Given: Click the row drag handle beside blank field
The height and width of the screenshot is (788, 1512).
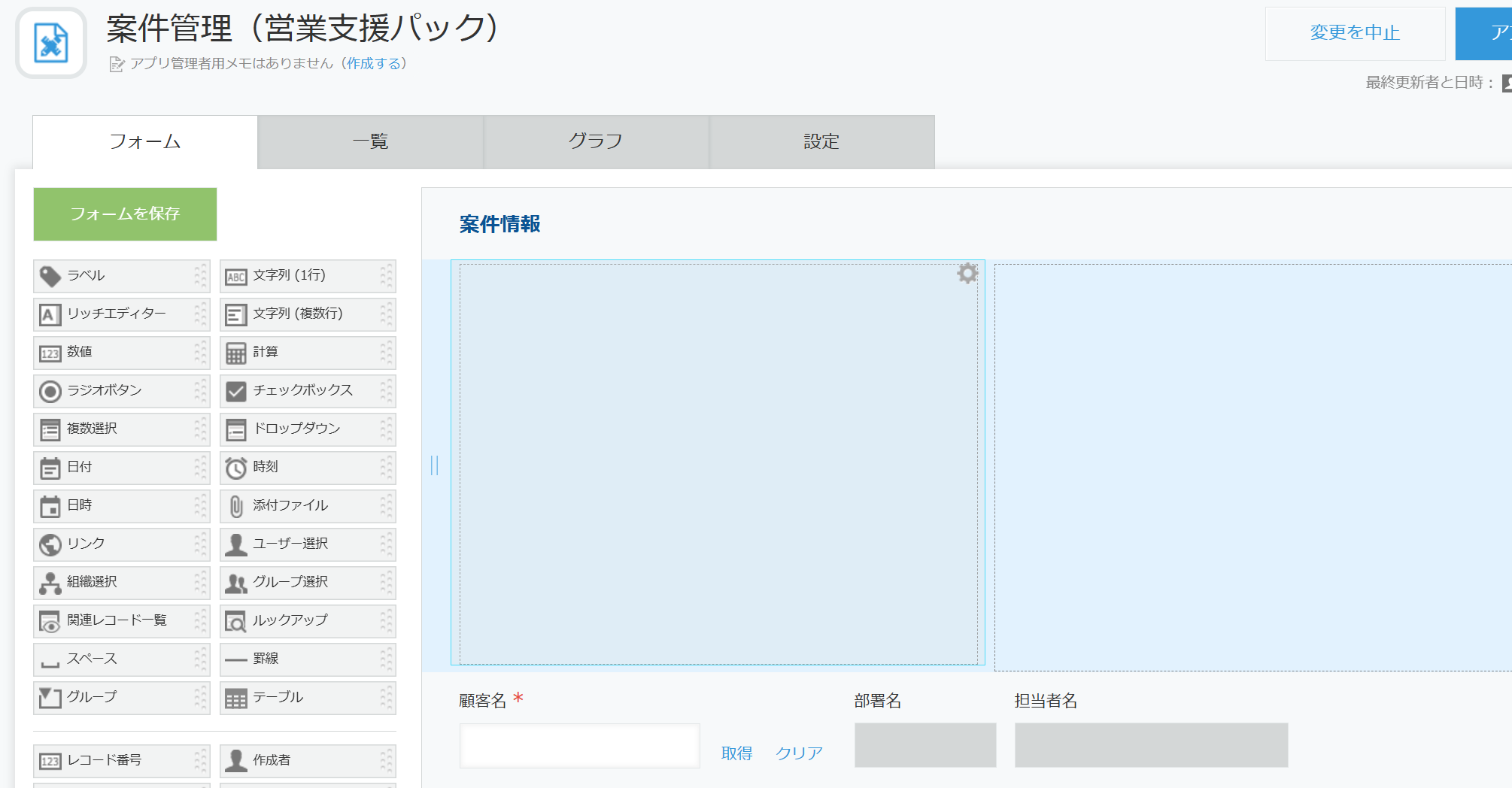Looking at the screenshot, I should (x=434, y=465).
